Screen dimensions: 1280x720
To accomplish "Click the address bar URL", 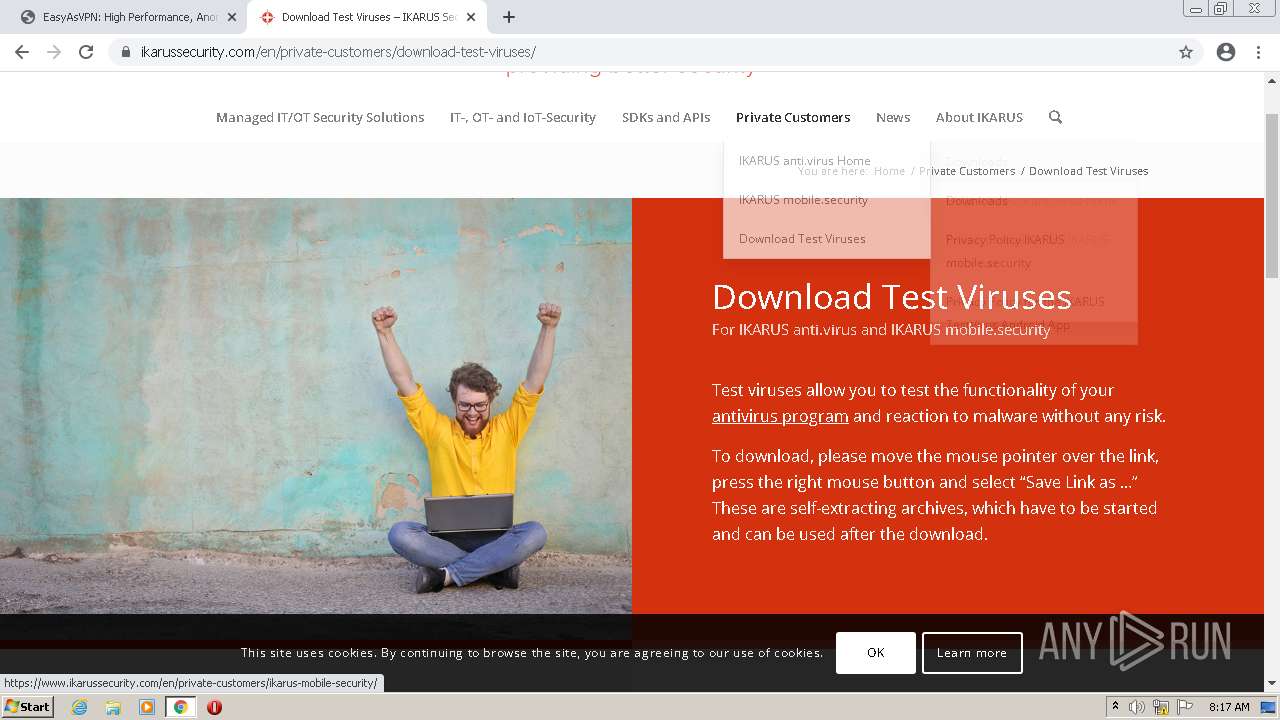I will coord(338,52).
